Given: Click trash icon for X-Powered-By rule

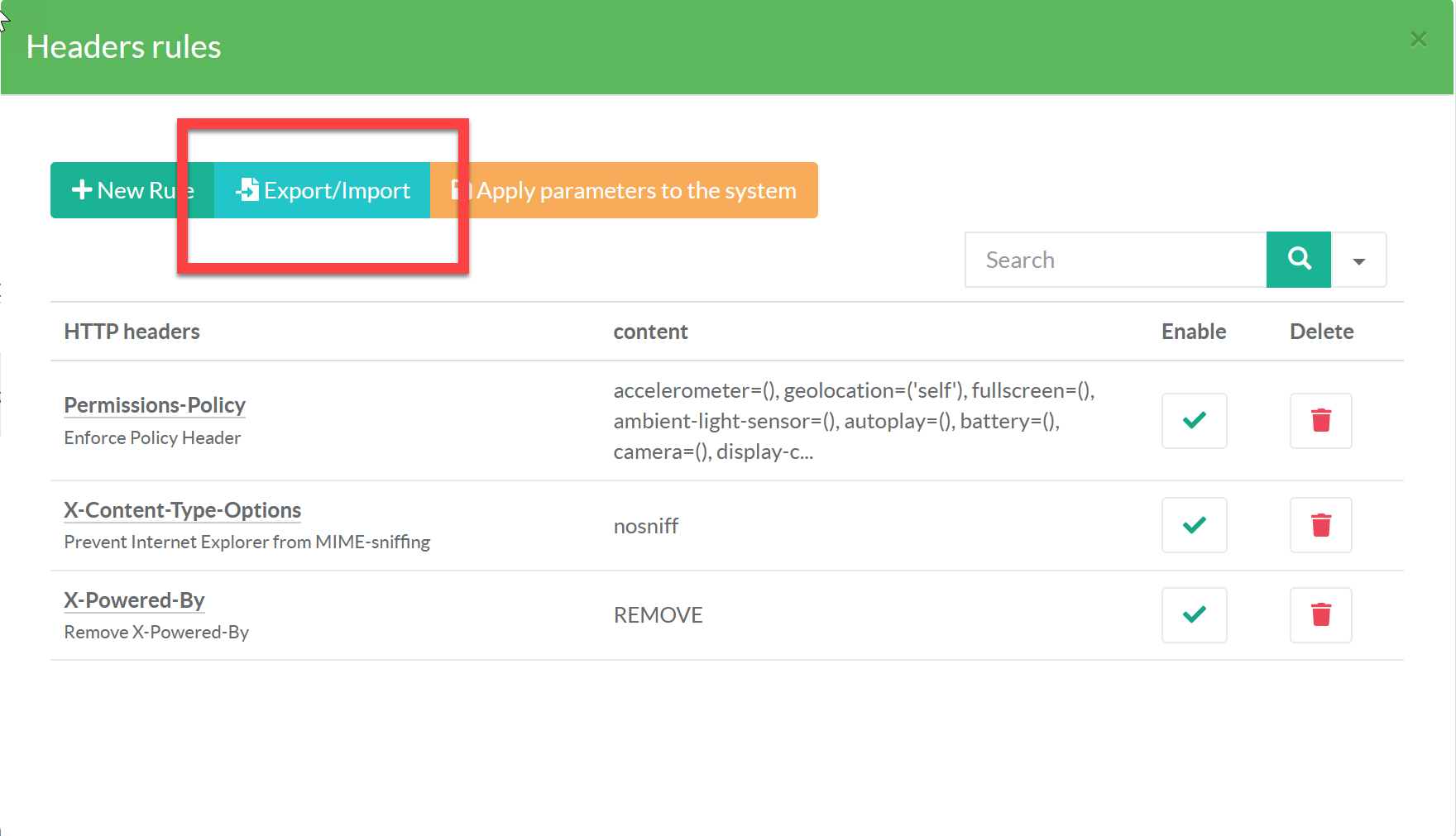Looking at the screenshot, I should pyautogui.click(x=1320, y=615).
